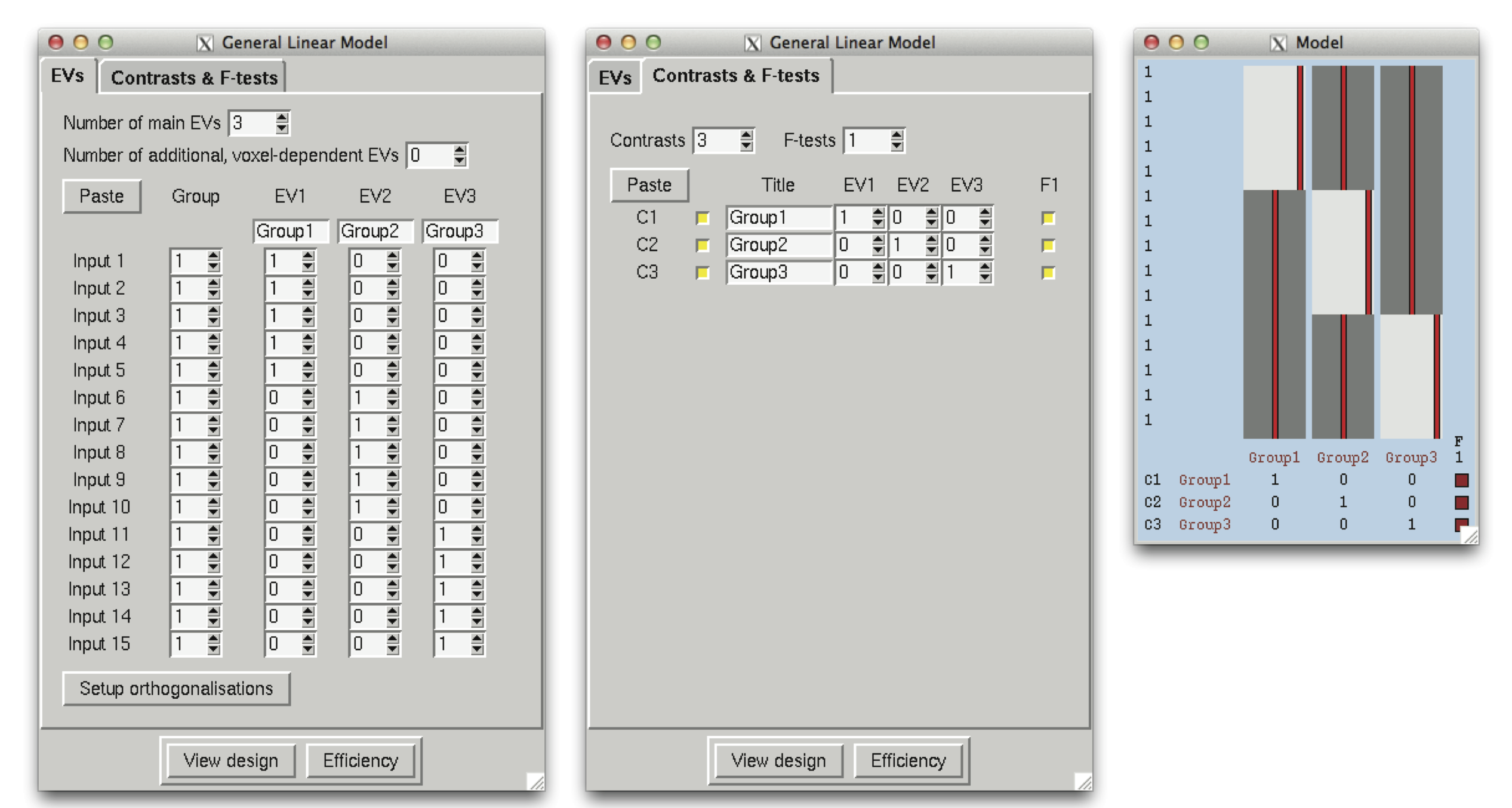The image size is (1512, 808).
Task: Click Efficiency button in the left window
Action: (360, 760)
